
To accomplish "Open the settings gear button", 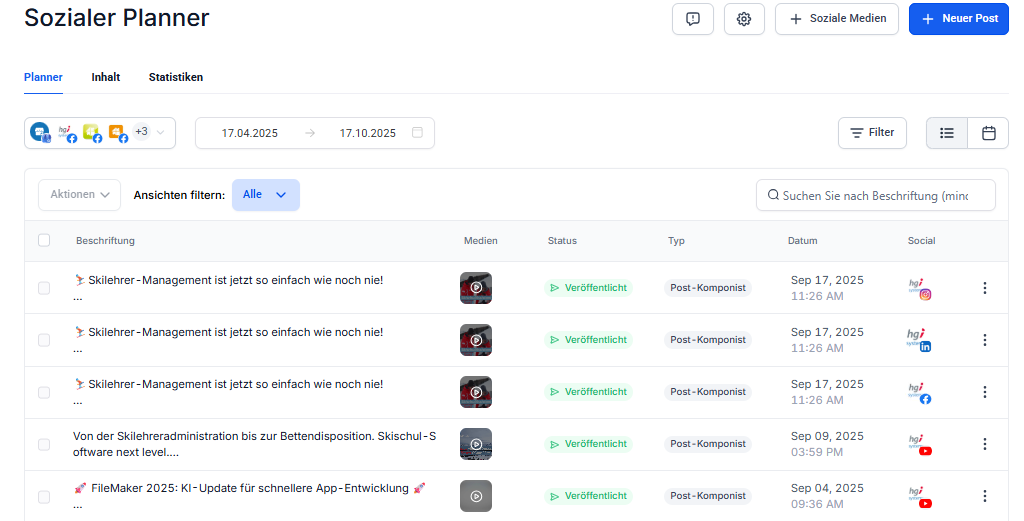I will (x=744, y=19).
